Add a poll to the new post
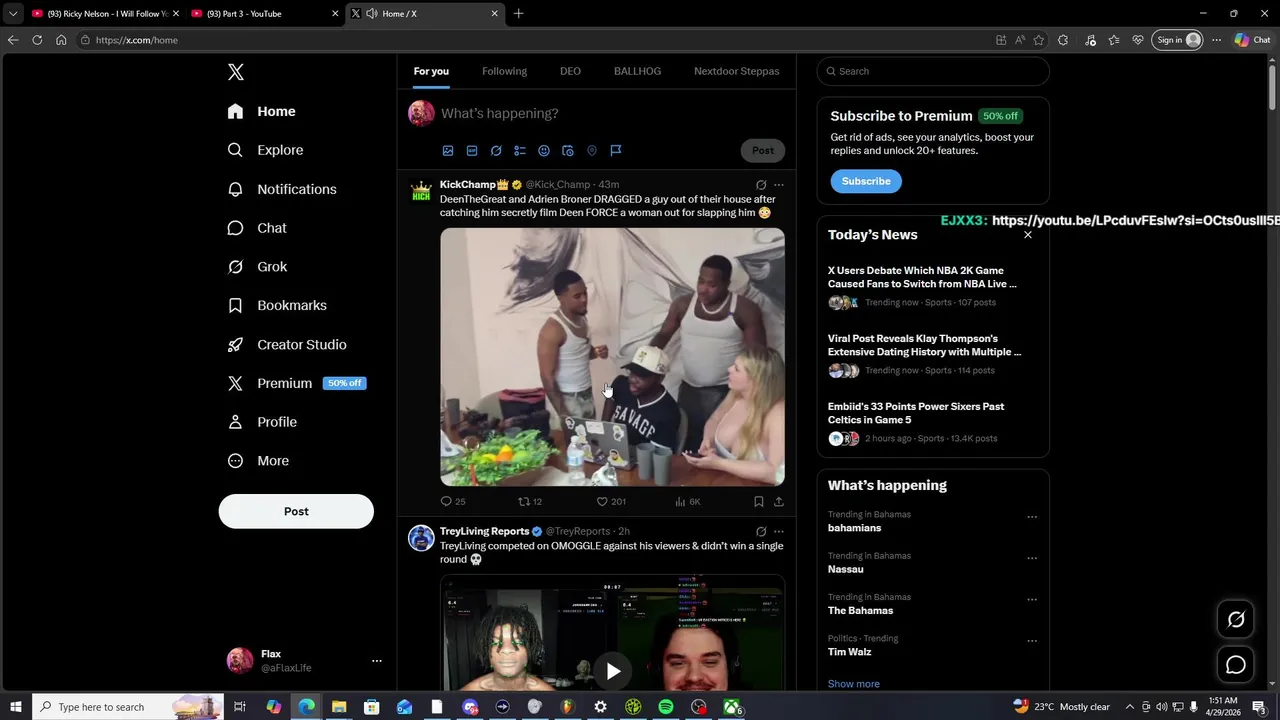Viewport: 1280px width, 720px height. 520,151
